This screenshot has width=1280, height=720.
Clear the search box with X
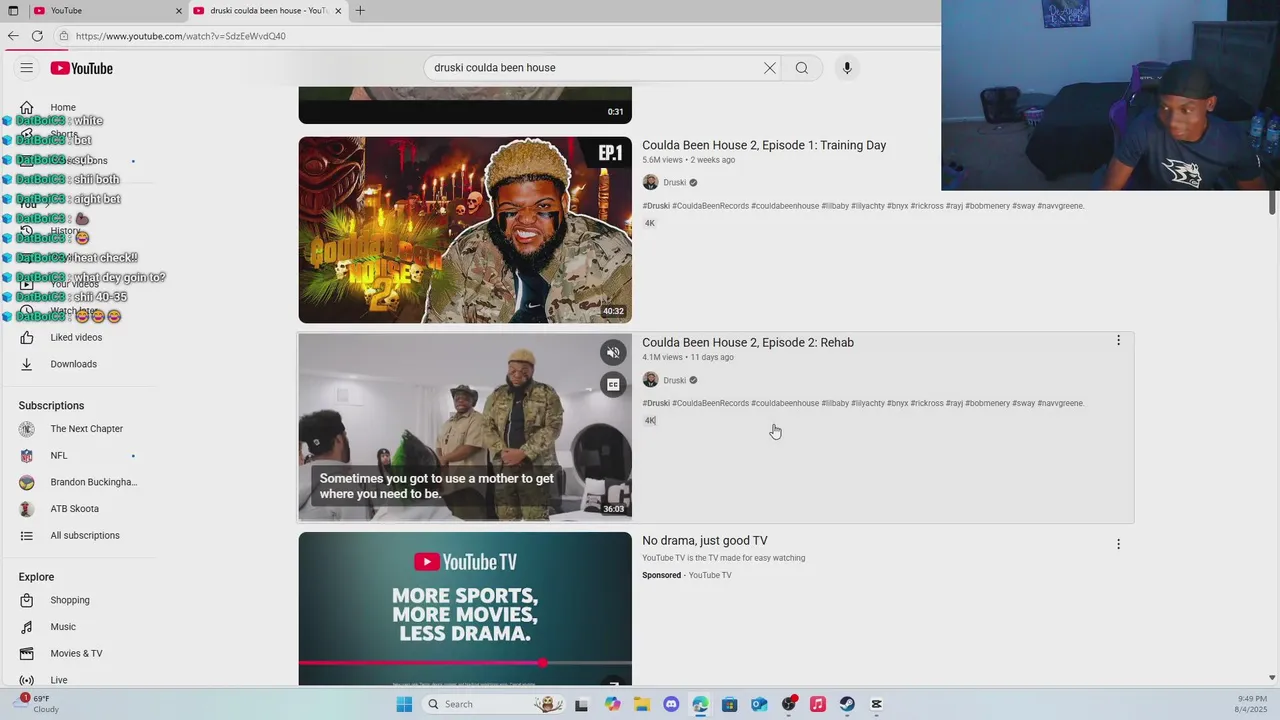(770, 68)
